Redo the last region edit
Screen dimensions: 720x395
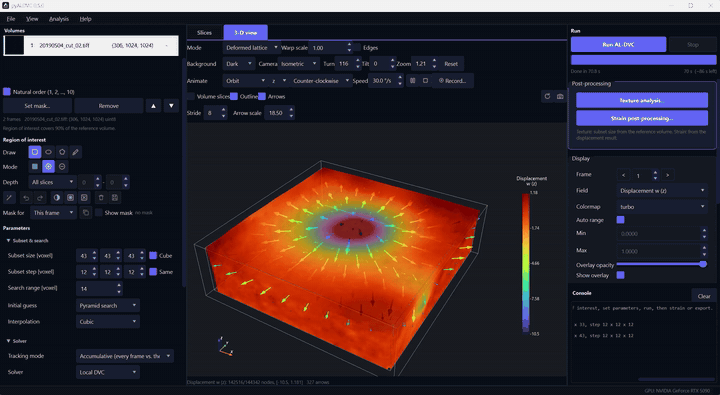[40, 198]
